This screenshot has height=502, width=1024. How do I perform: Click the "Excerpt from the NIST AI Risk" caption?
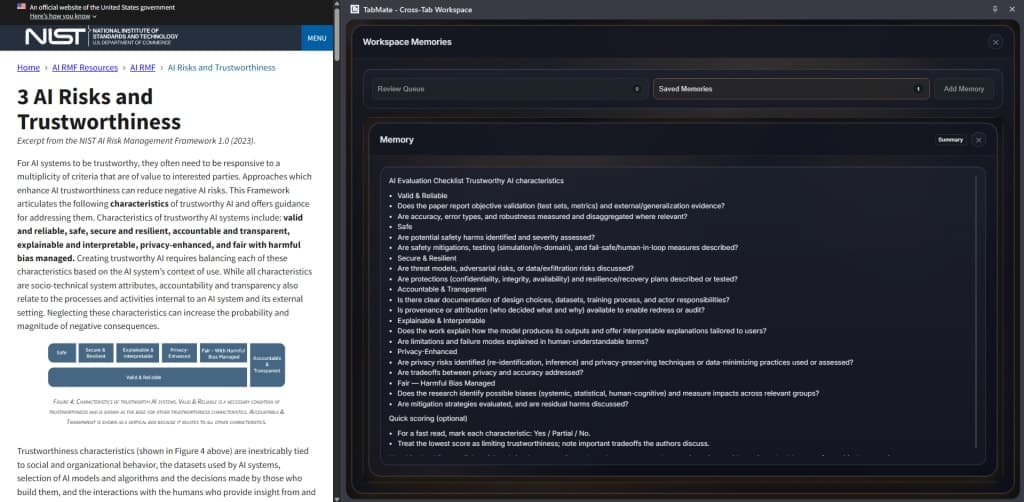pos(136,141)
